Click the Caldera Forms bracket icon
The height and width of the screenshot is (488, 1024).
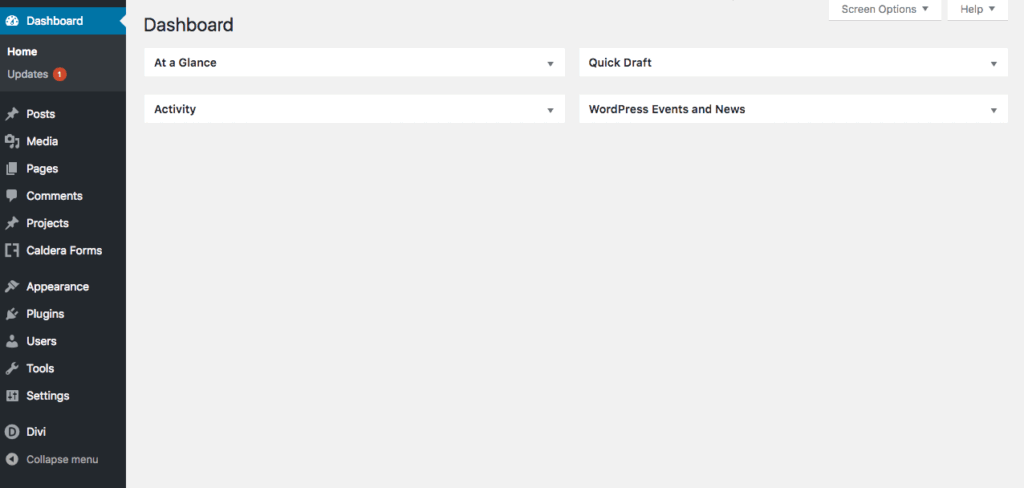(12, 250)
